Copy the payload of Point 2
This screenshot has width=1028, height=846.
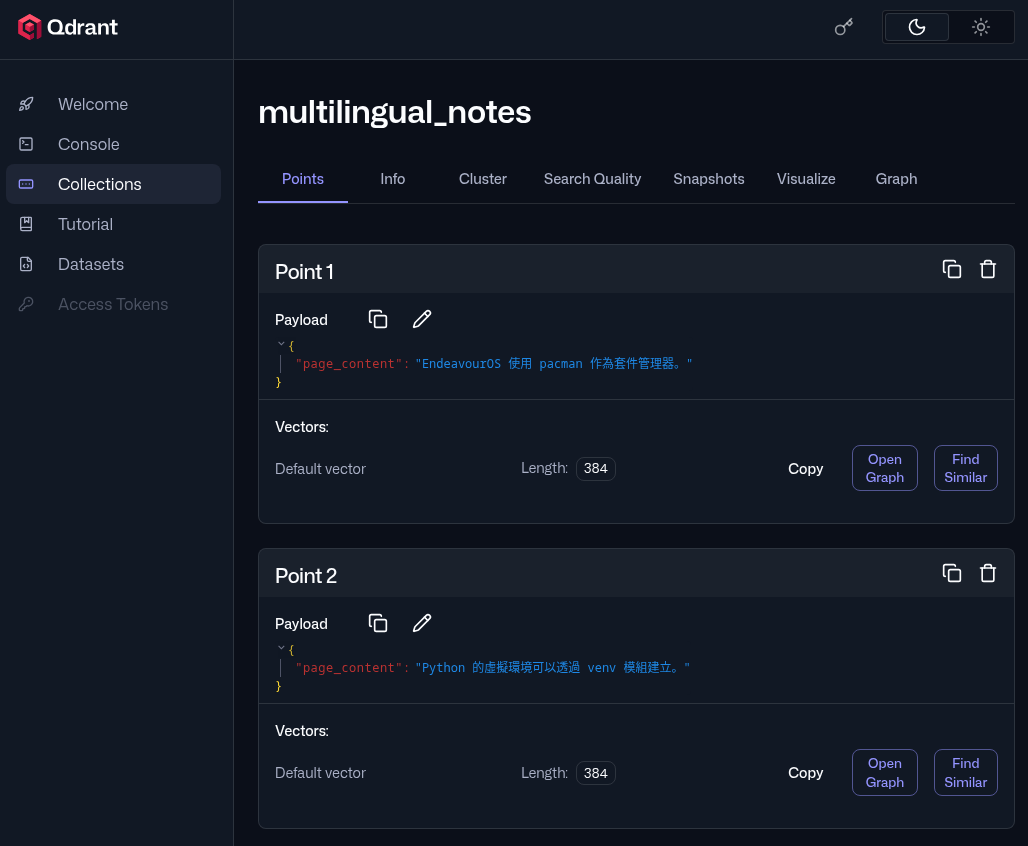coord(378,623)
